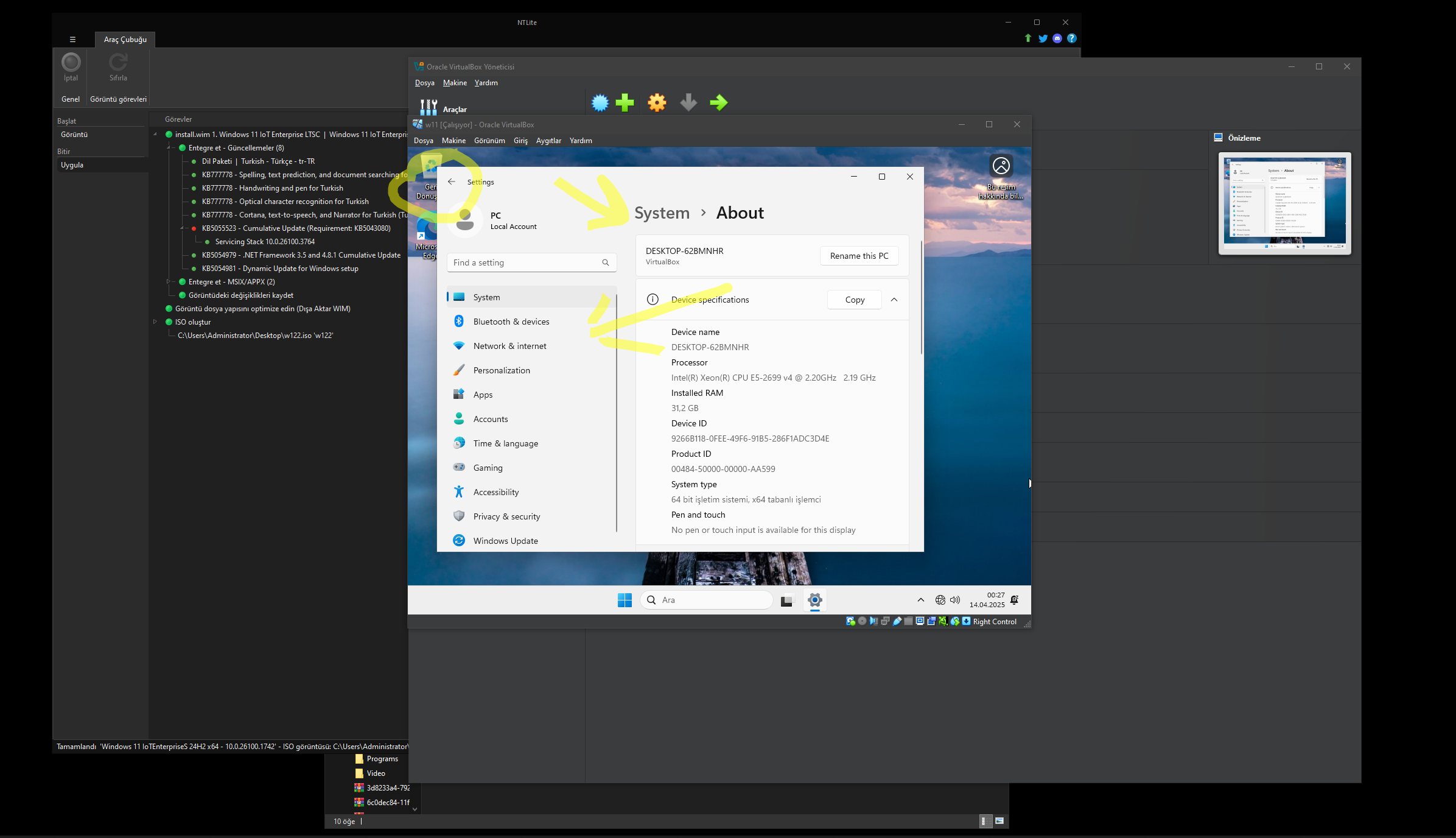Select 'Görüntüdeki değişiklikleri kaydet' row
The height and width of the screenshot is (838, 1456).
[x=240, y=295]
